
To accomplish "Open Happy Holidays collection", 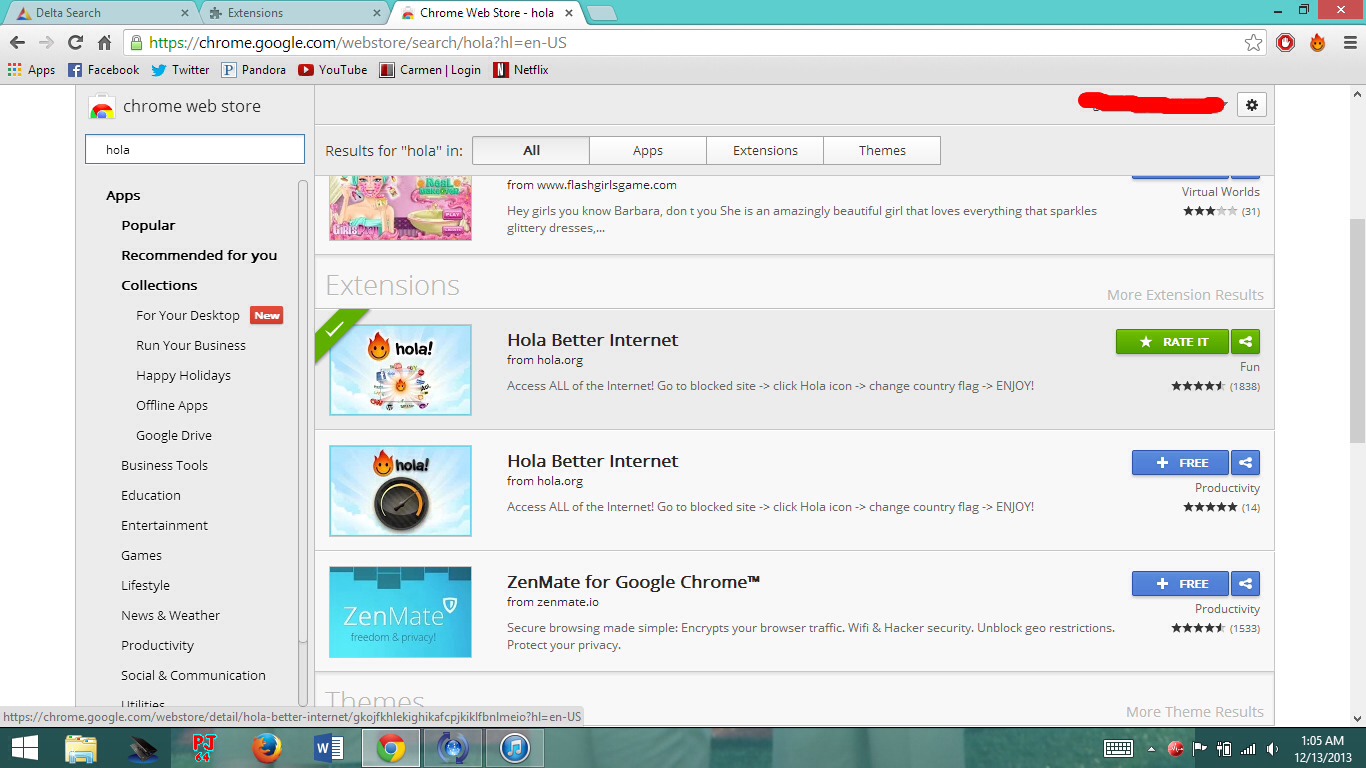I will 183,375.
